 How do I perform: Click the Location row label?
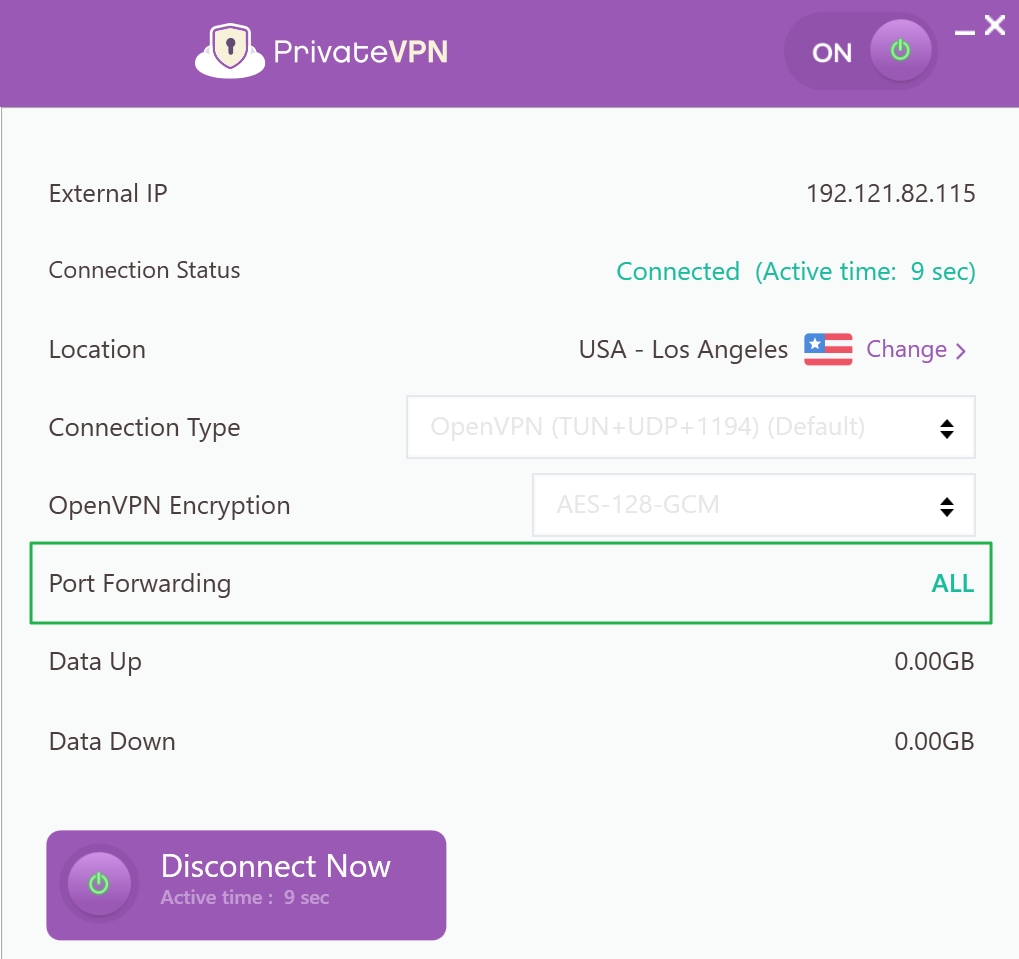(96, 349)
